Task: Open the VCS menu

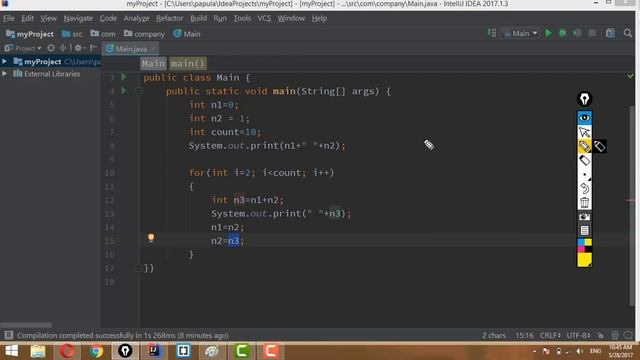Action: tap(264, 18)
